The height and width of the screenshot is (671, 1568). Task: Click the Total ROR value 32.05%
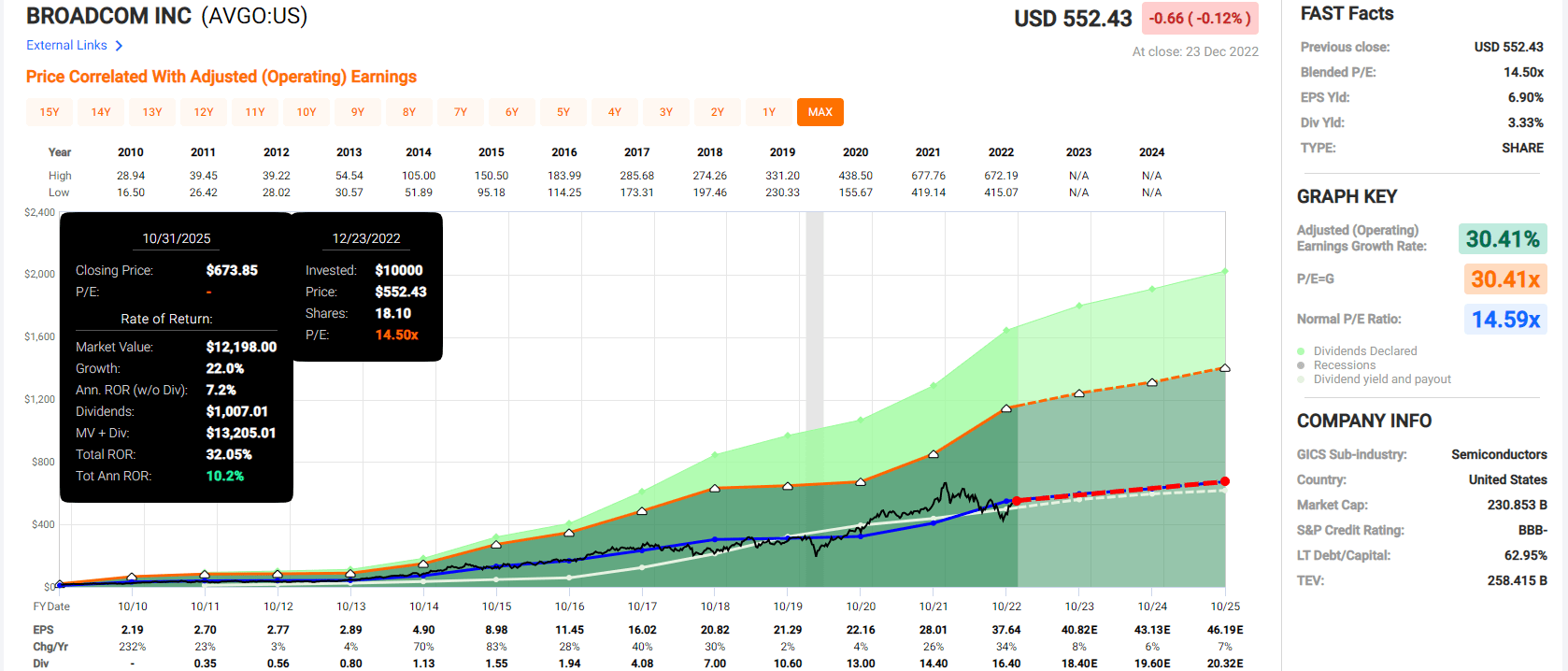[x=229, y=454]
